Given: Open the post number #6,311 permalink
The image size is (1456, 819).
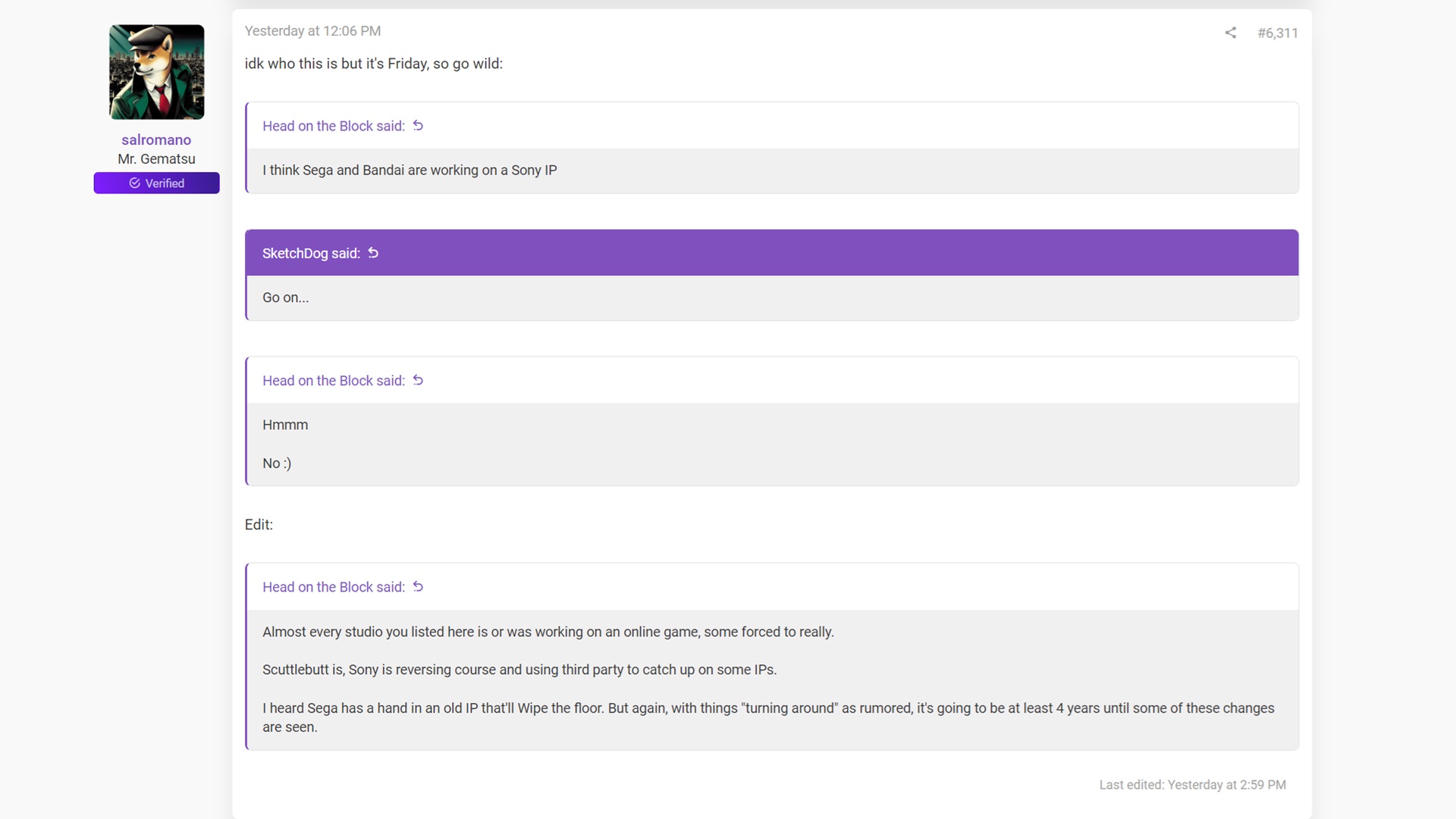Looking at the screenshot, I should click(x=1277, y=33).
